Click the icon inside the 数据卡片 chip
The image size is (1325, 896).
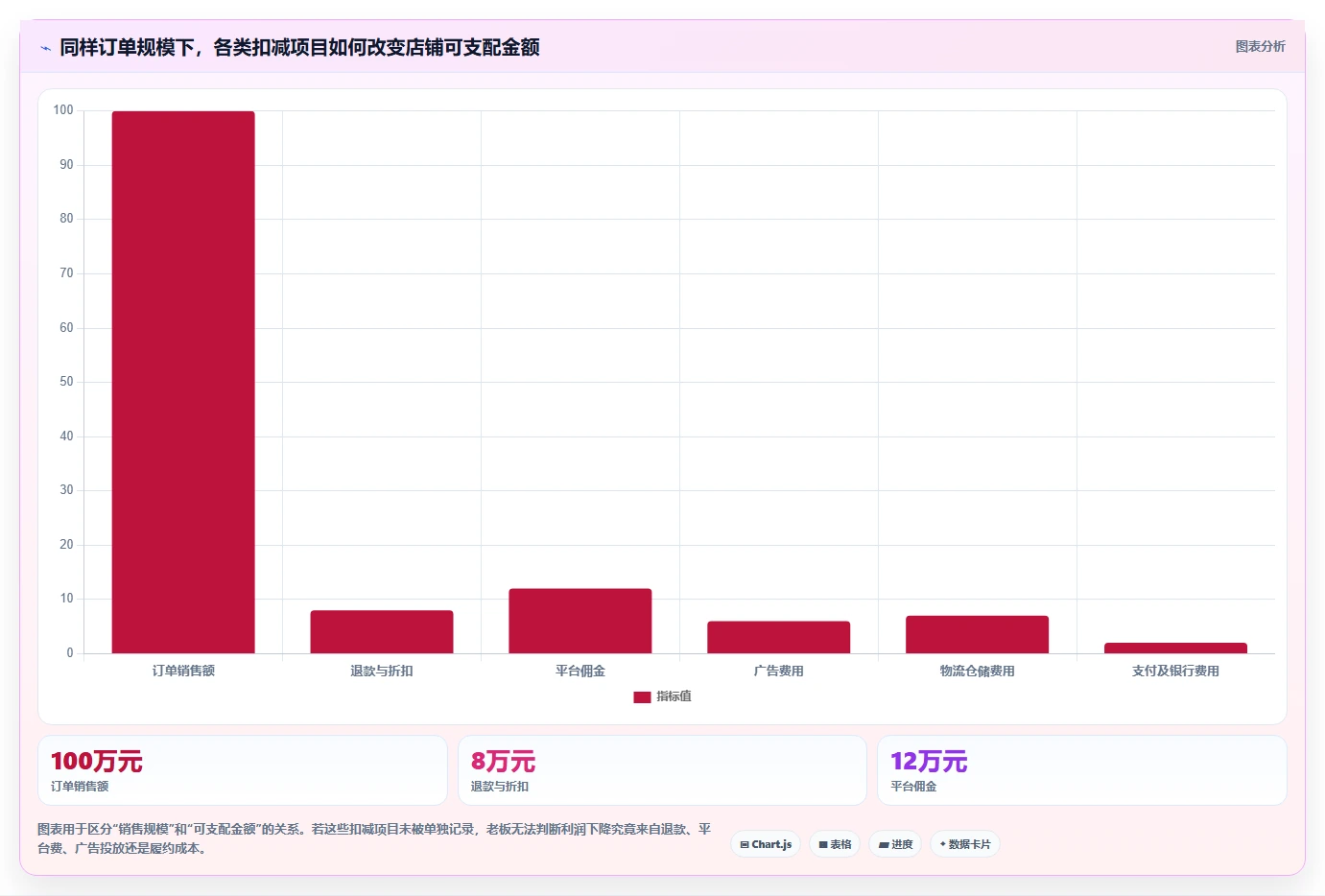point(943,844)
